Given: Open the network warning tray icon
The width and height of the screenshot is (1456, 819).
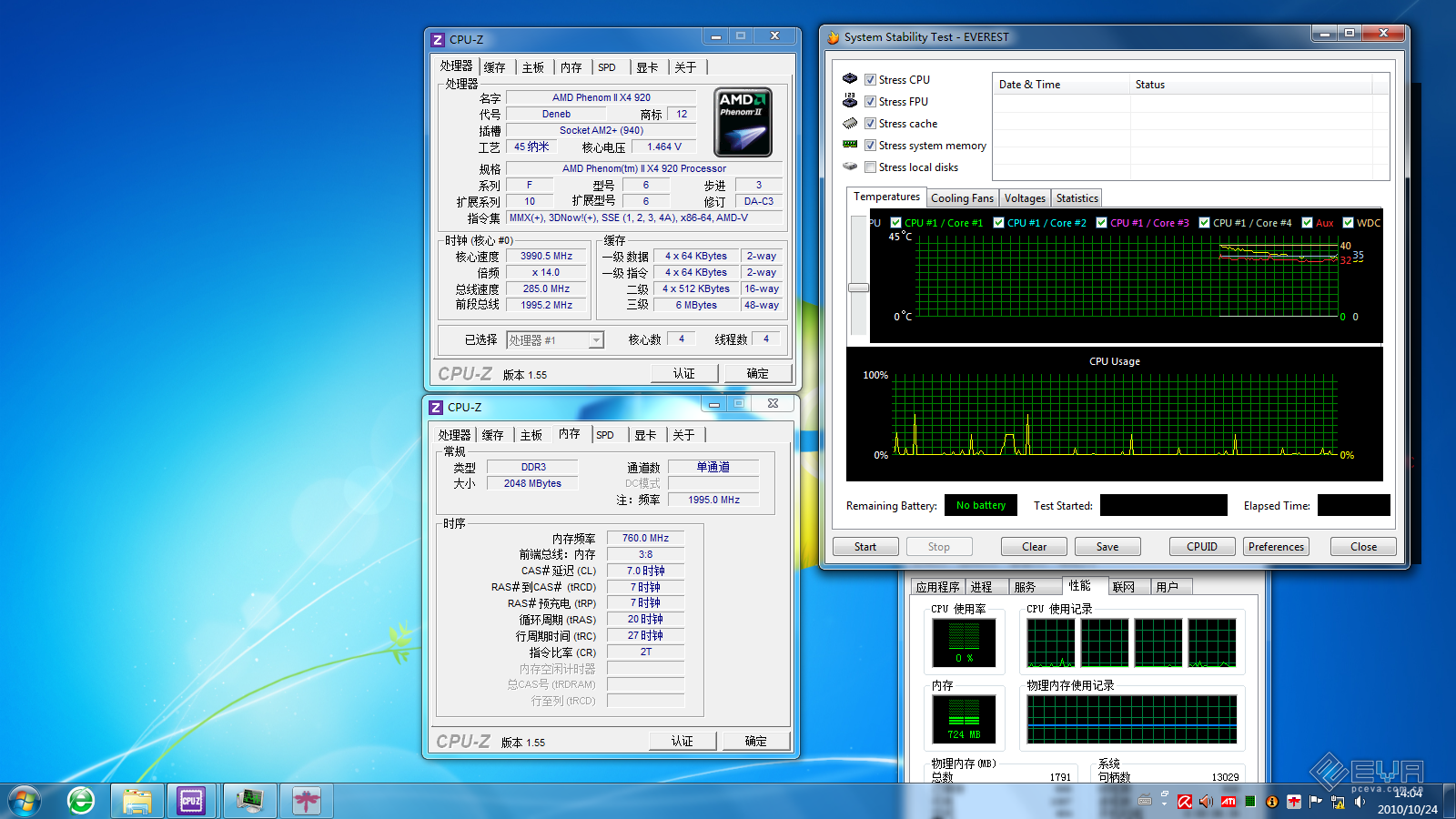Looking at the screenshot, I should point(1338,802).
